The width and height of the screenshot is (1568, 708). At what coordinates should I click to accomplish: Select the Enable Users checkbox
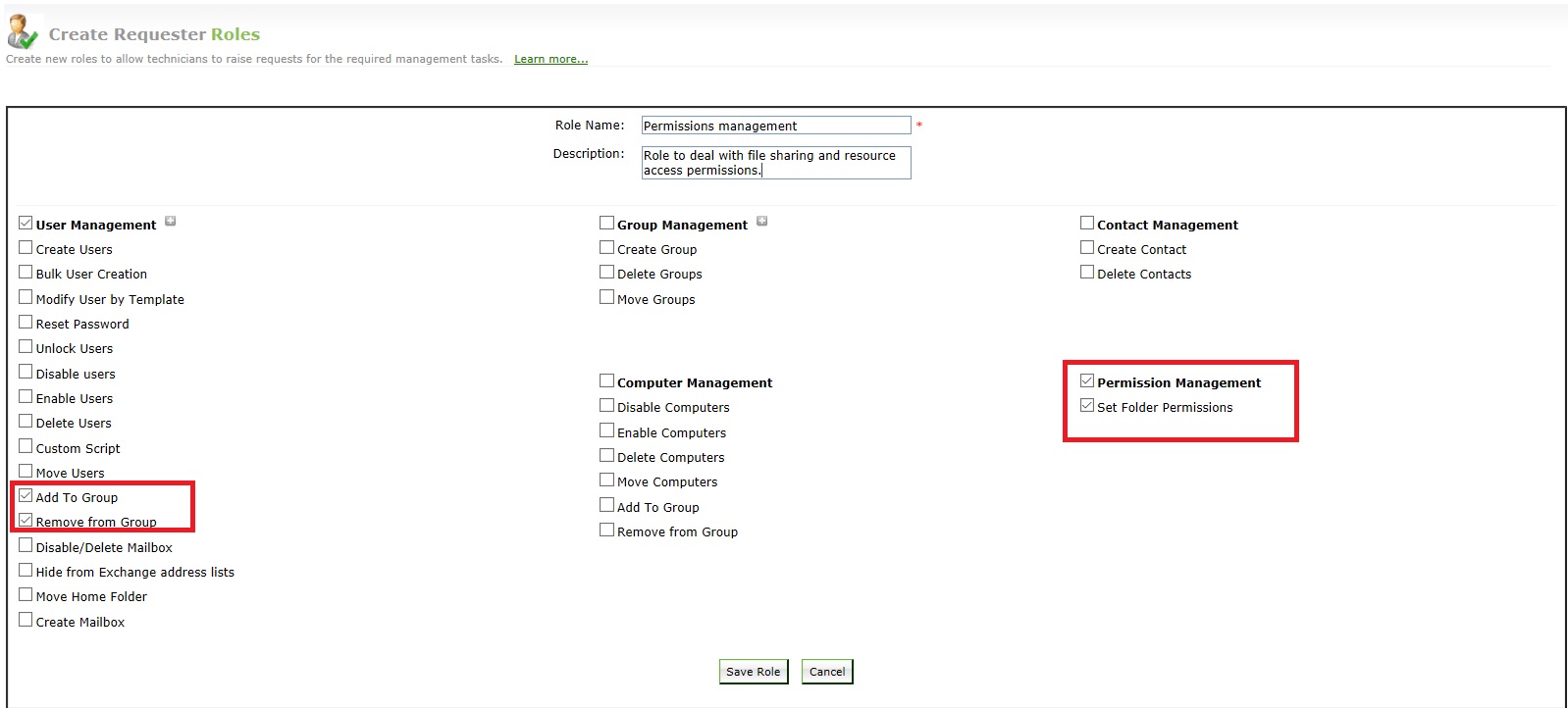(x=26, y=397)
